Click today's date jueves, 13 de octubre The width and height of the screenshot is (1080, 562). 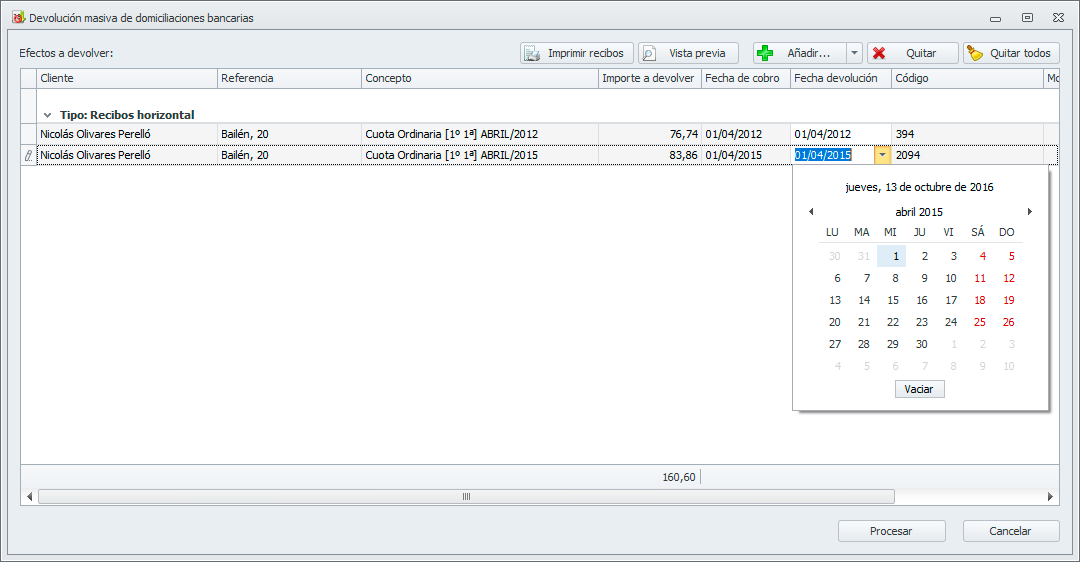tap(920, 187)
